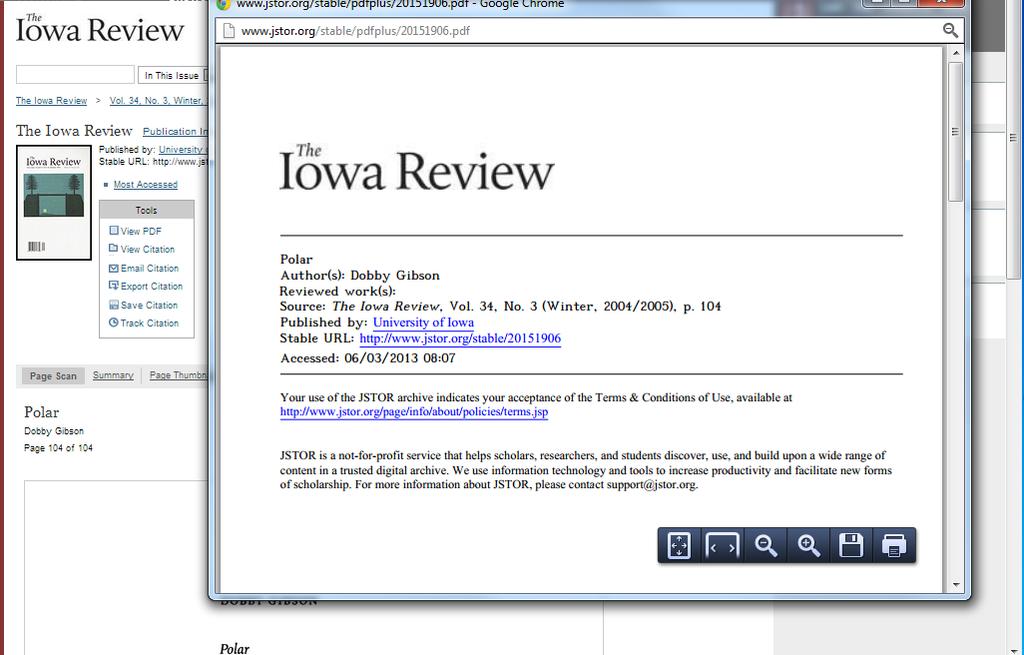Click the "Author(s): Dobby Gibson" line in PDF
1024x655 pixels.
(360, 275)
